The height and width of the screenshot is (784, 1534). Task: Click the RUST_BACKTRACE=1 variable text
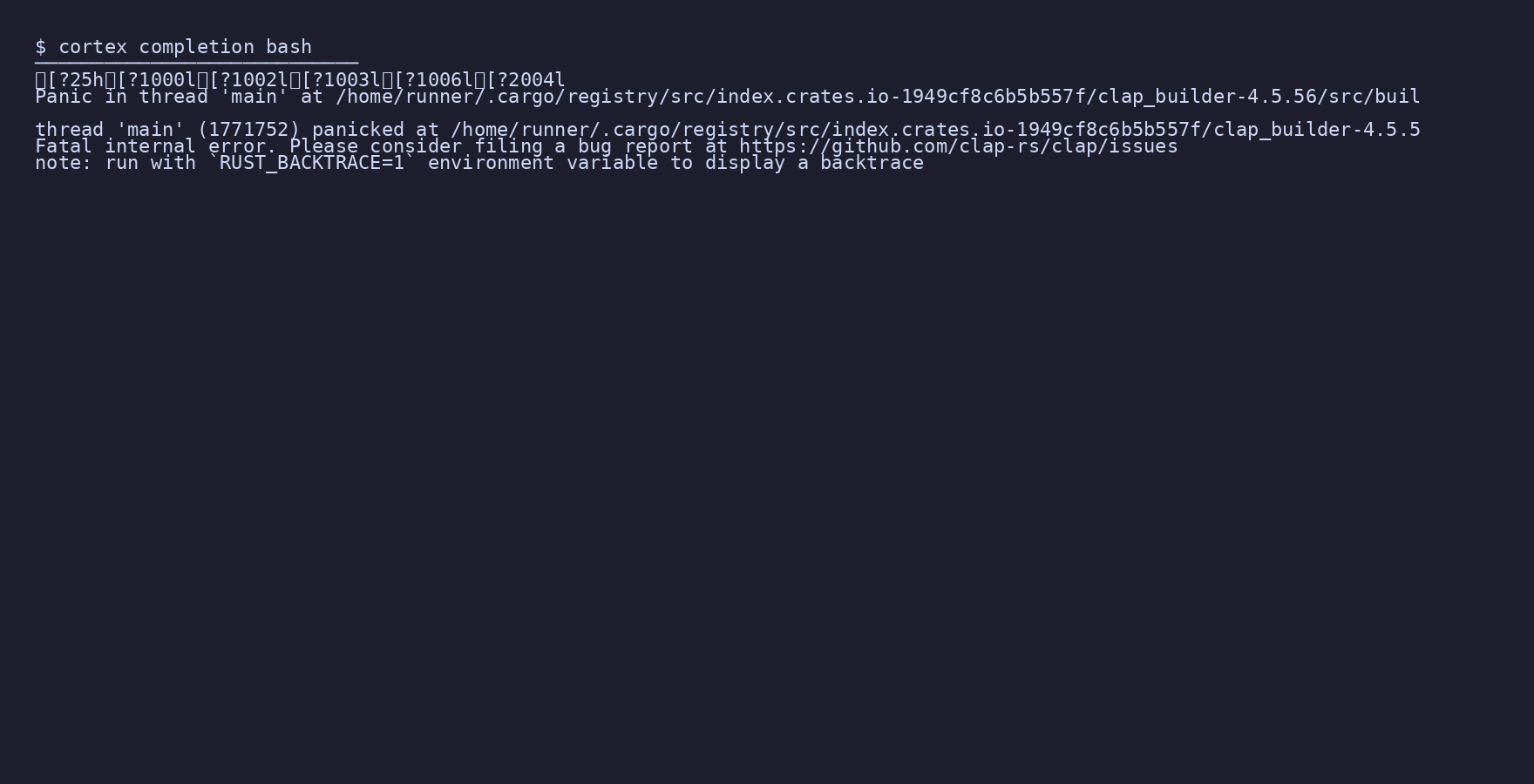pyautogui.click(x=312, y=163)
